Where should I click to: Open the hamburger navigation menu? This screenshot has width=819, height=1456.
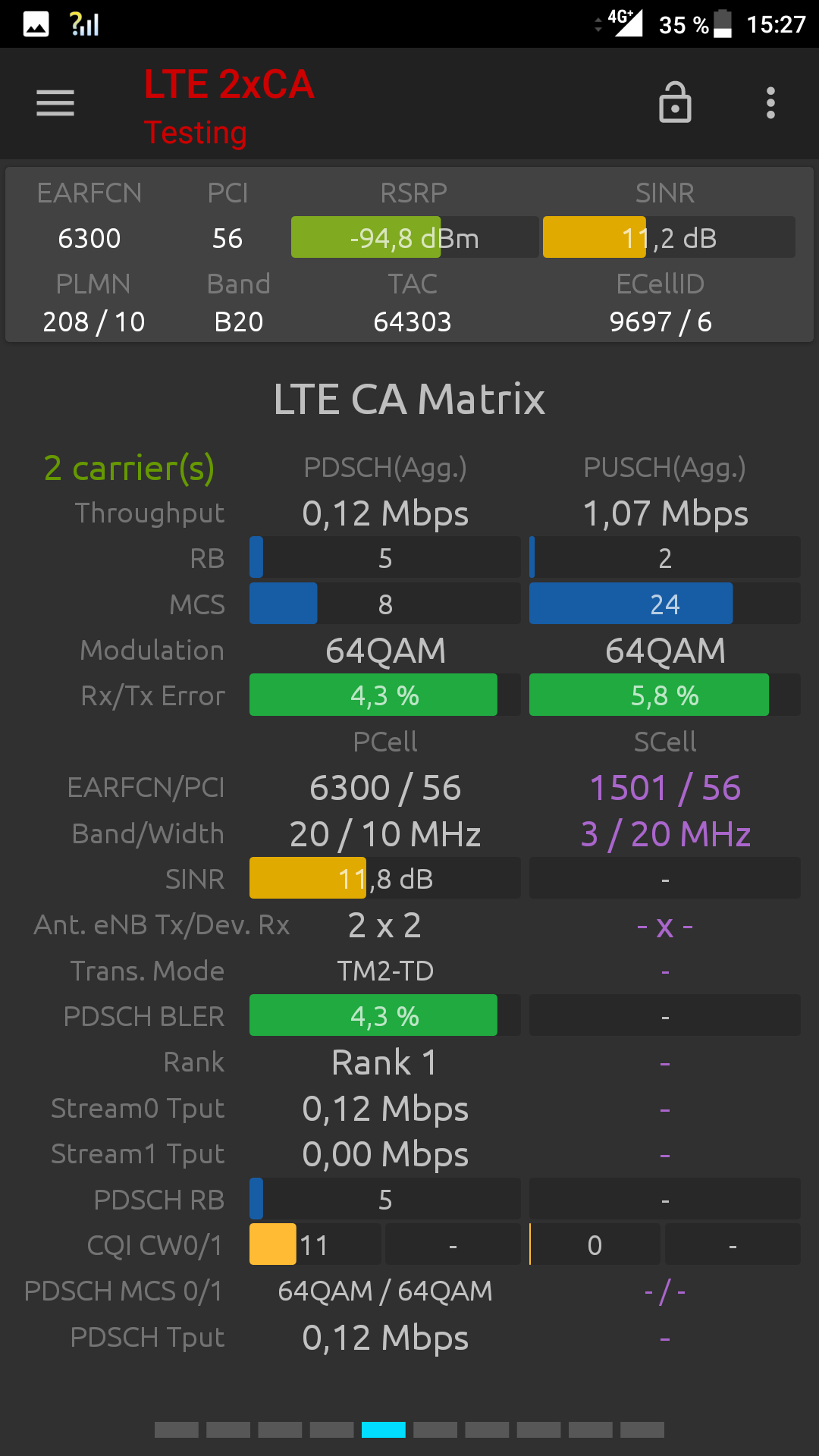55,103
